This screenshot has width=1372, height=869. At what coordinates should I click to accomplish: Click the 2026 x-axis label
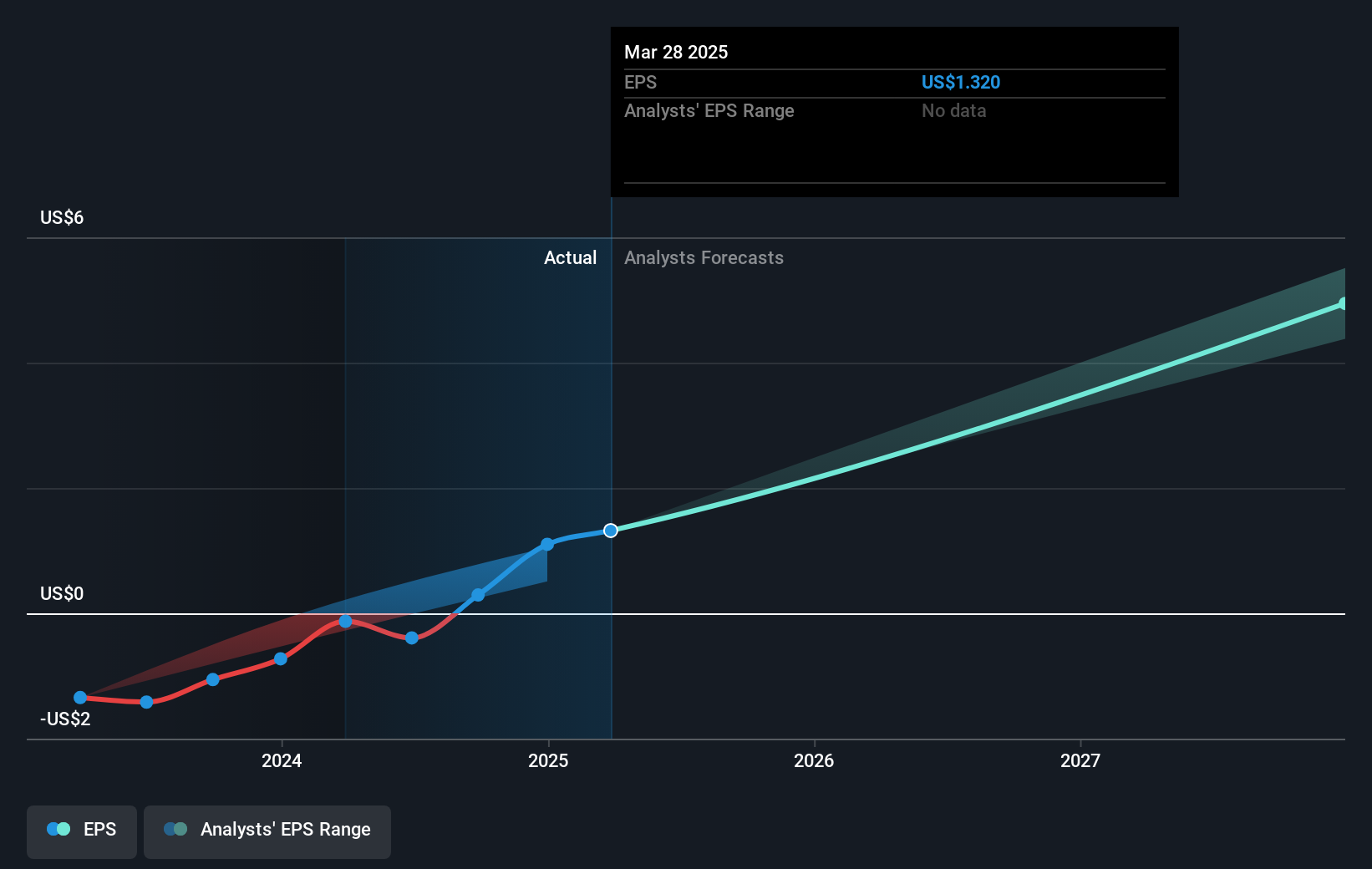click(814, 760)
